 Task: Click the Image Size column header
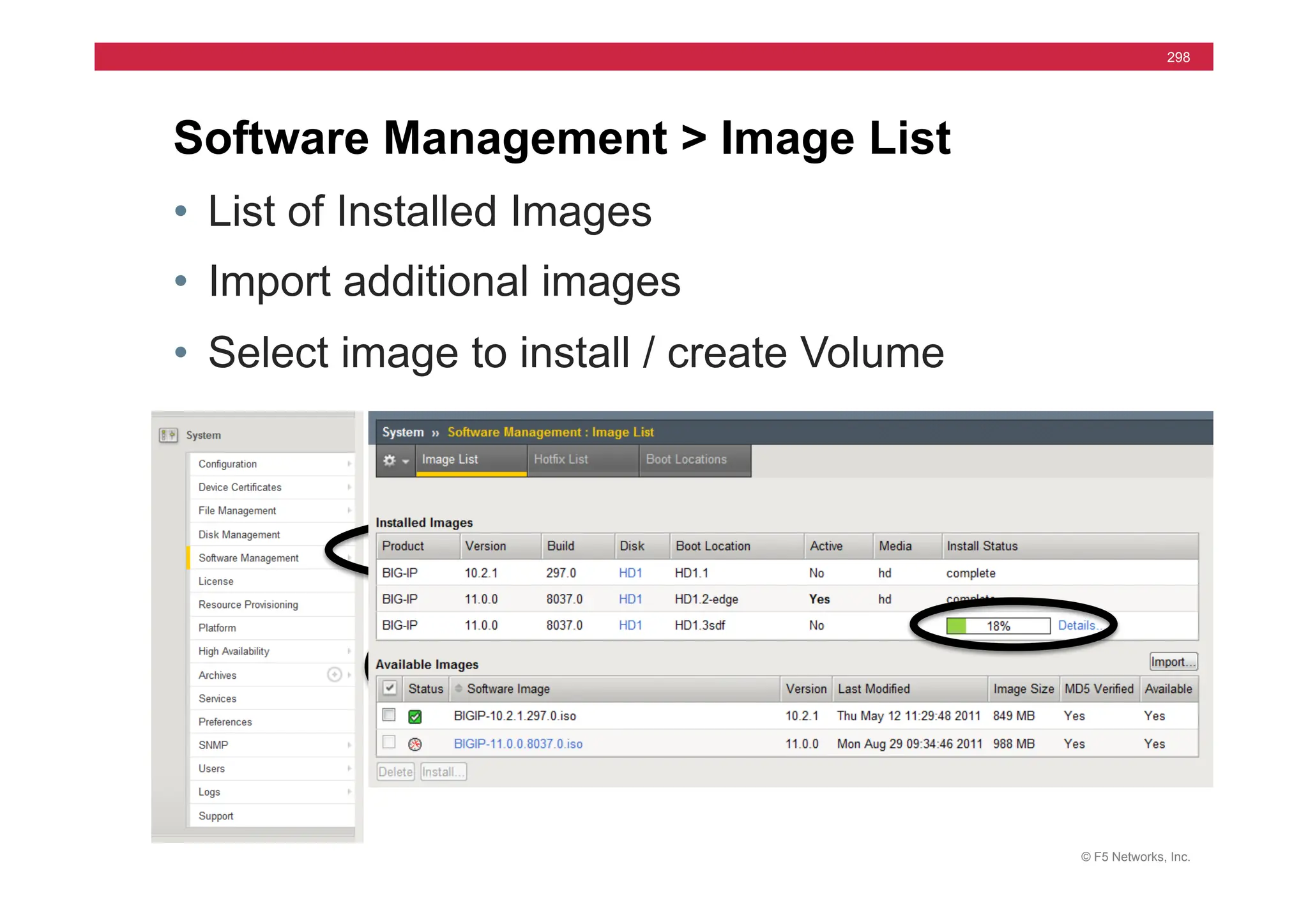pyautogui.click(x=1024, y=689)
